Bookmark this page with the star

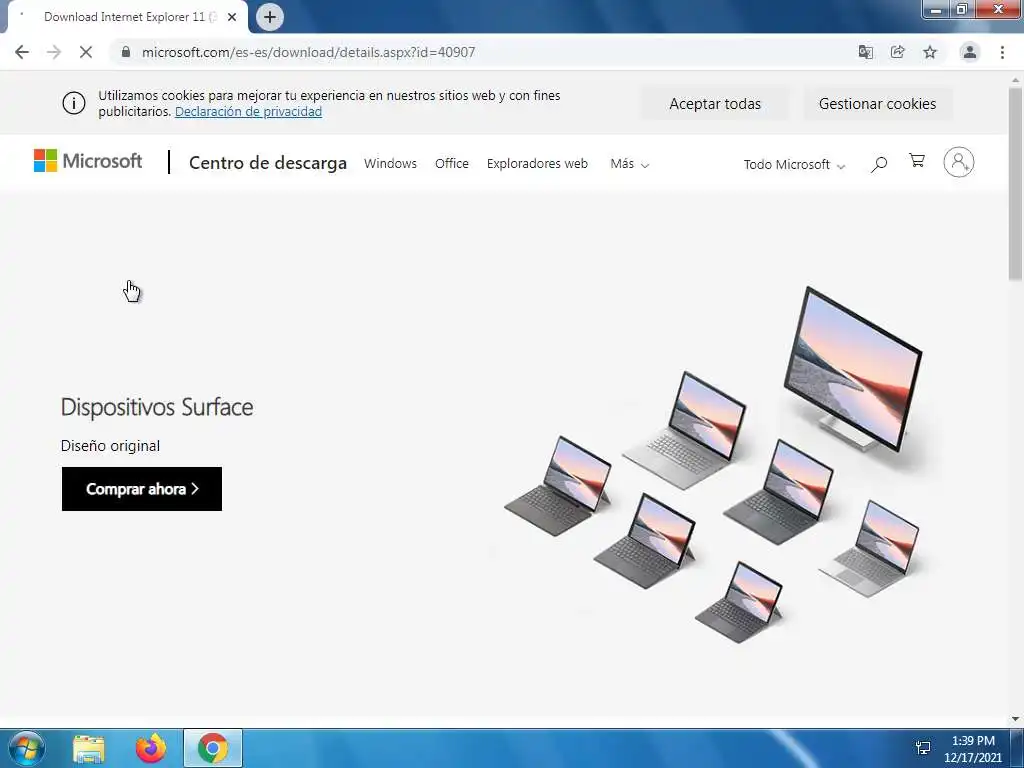930,52
